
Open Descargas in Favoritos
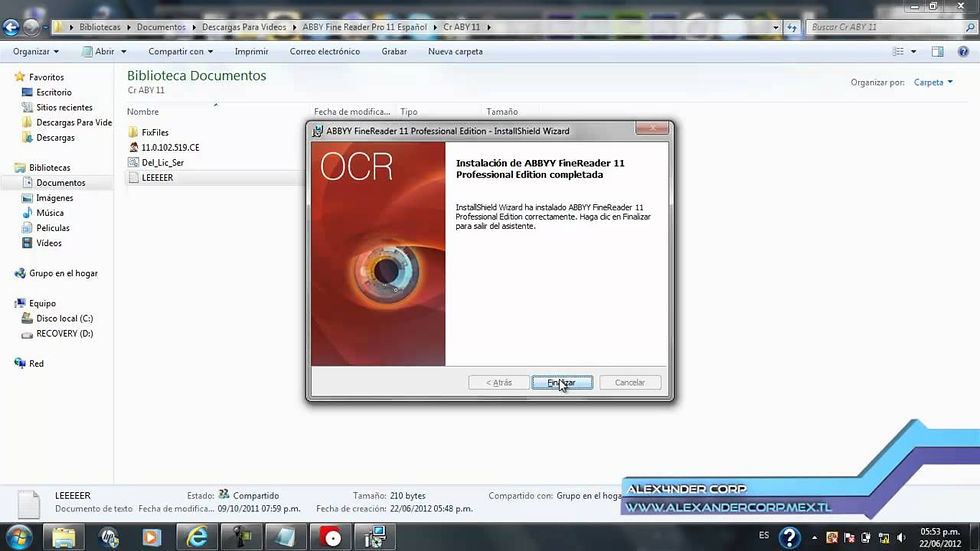pos(55,137)
